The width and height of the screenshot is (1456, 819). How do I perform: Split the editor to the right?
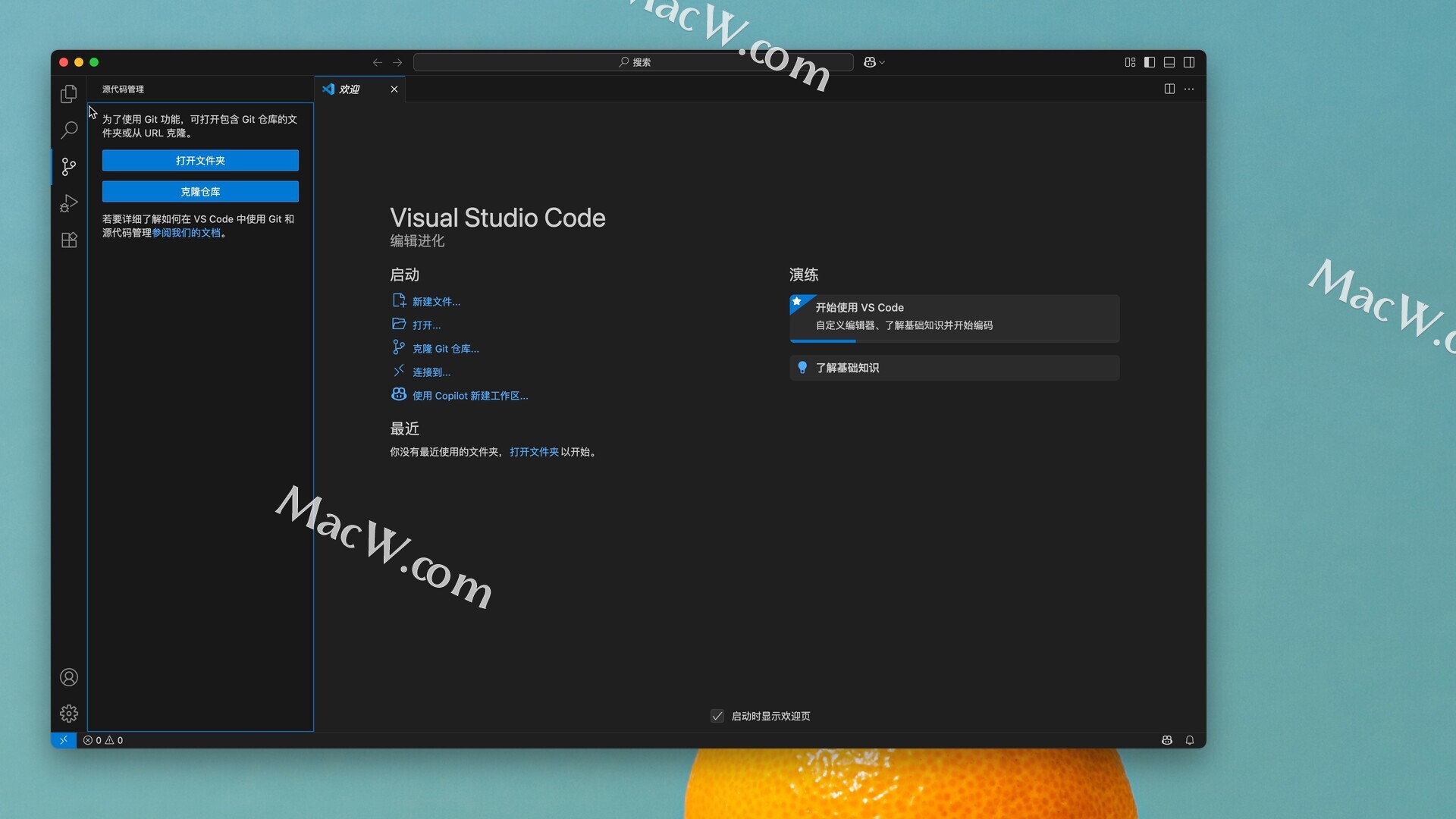point(1169,89)
